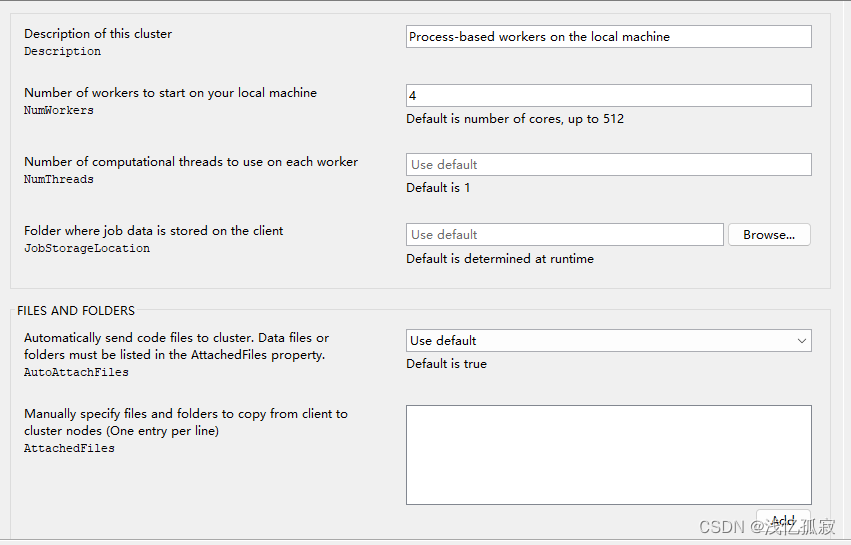
Task: Click the 'Default is true' hint text
Action: coord(446,364)
